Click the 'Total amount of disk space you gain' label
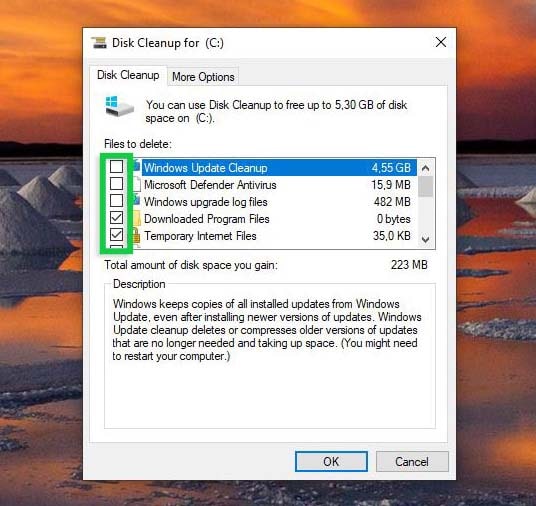 point(191,265)
